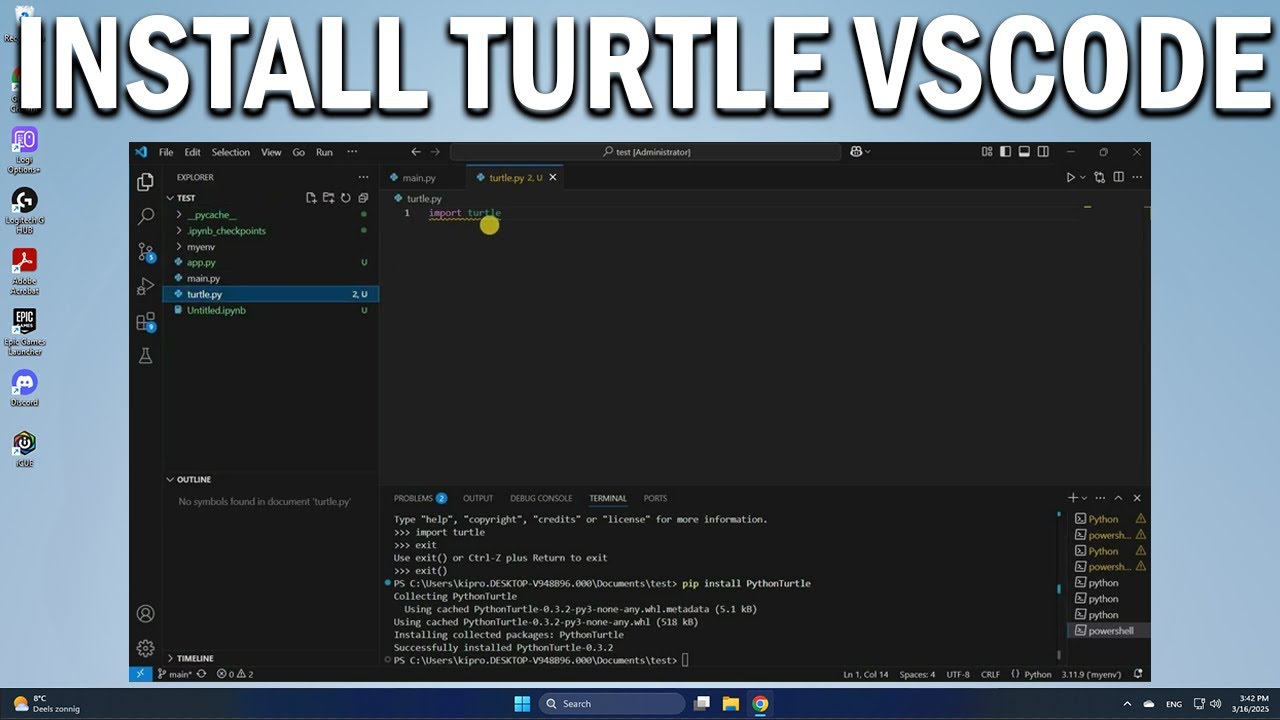Open the Explorer view in the activity bar

tap(146, 181)
